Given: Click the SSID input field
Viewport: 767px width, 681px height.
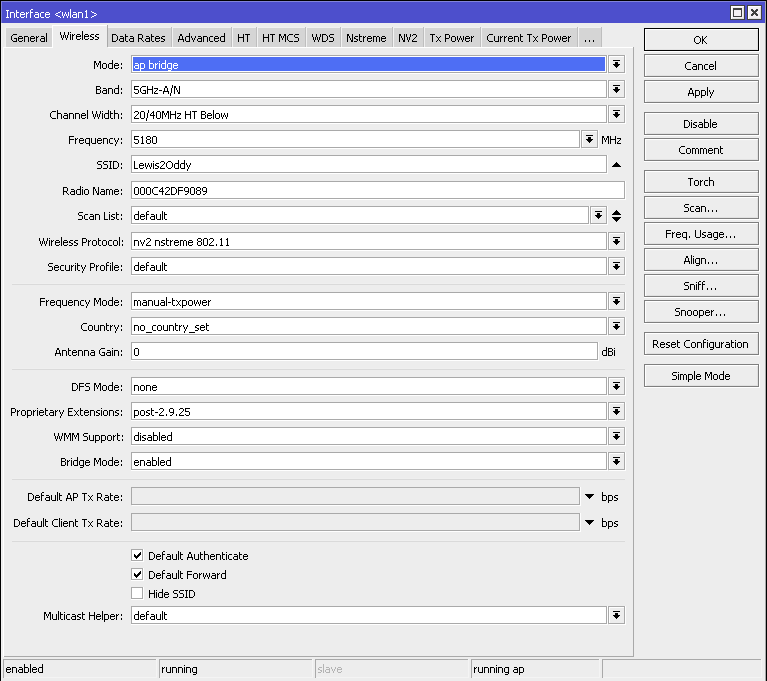Looking at the screenshot, I should (368, 164).
